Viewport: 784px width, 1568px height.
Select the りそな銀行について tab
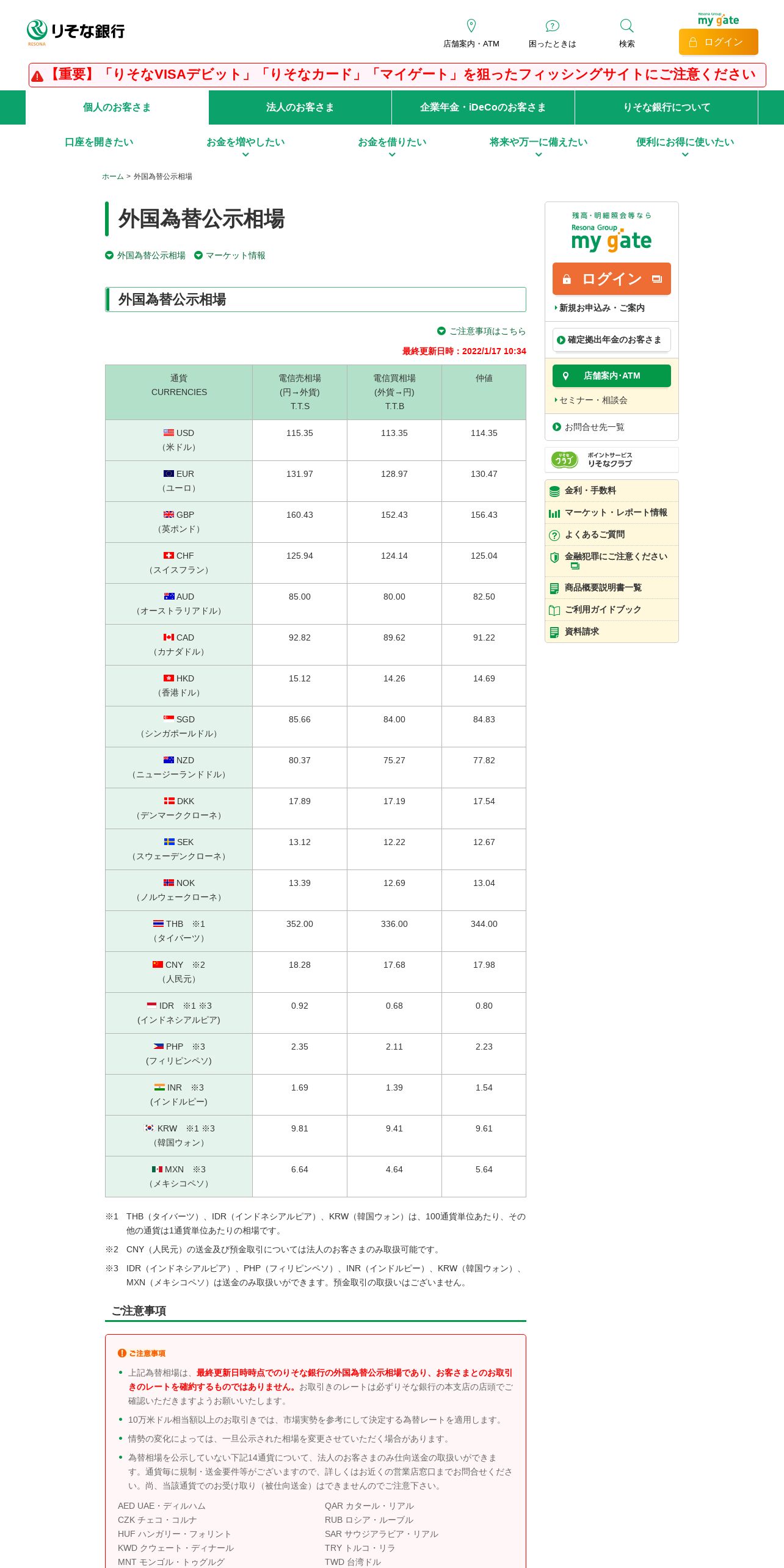(667, 107)
